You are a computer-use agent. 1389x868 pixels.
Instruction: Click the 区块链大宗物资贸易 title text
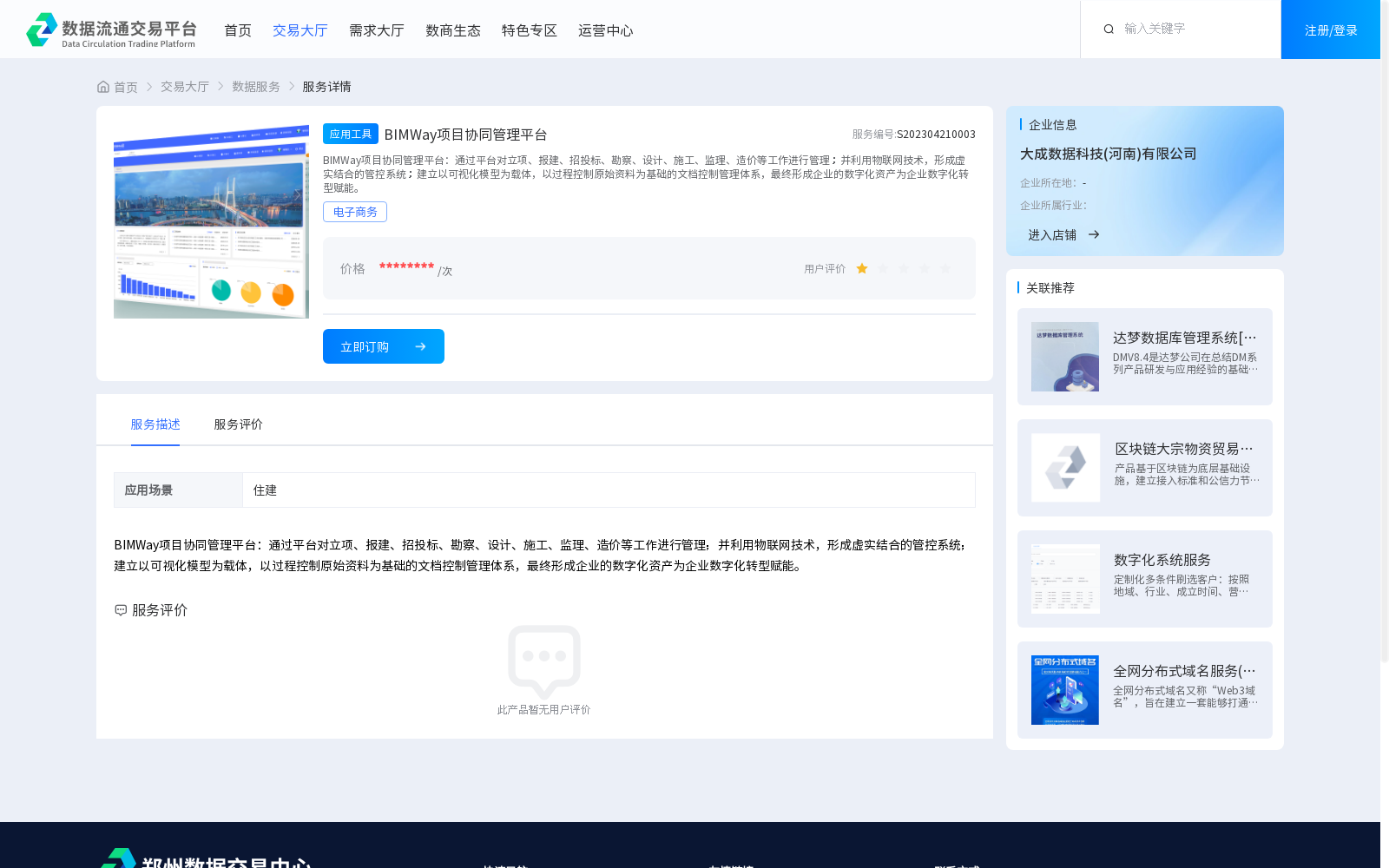(x=1184, y=449)
